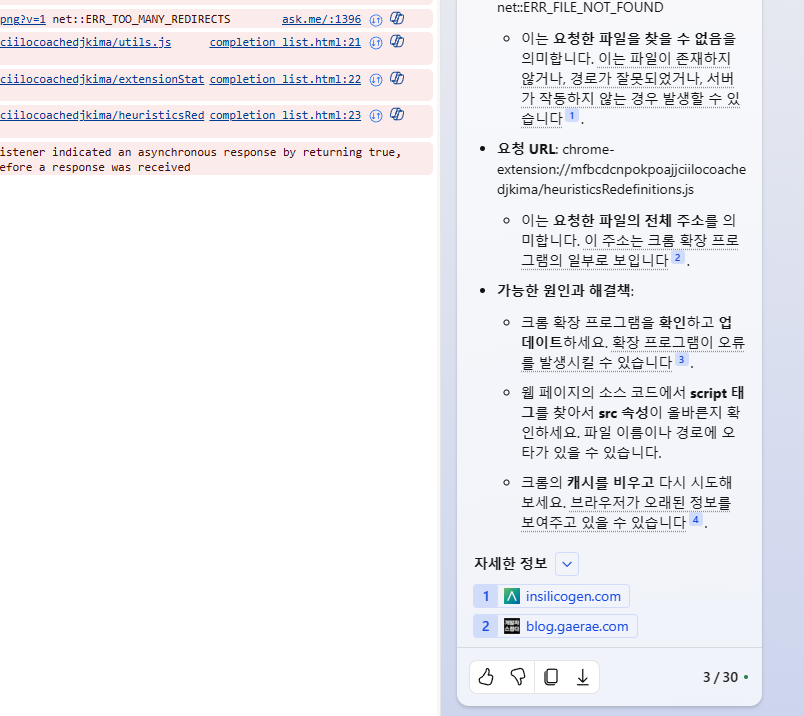Expand the 자세한 정보 chevron
Image resolution: width=804 pixels, height=716 pixels.
click(x=567, y=564)
